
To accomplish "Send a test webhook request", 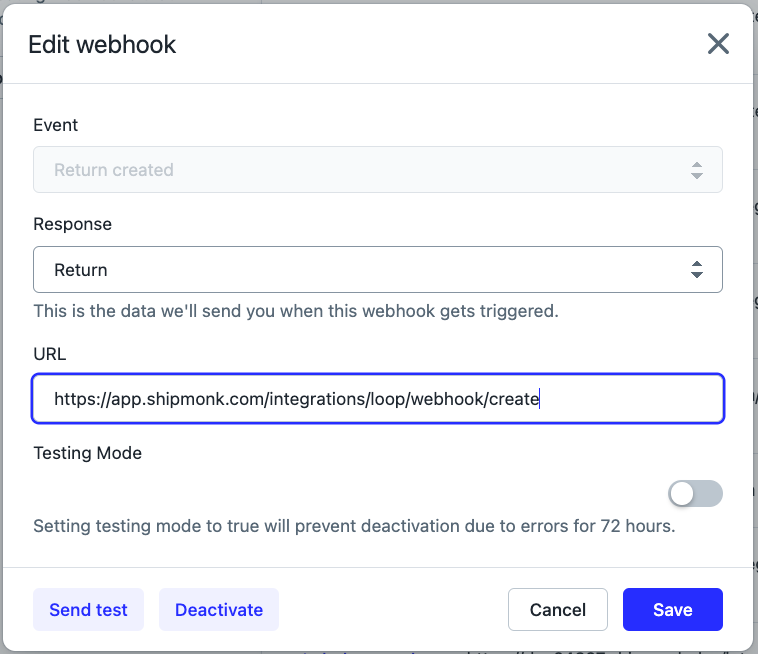I will pos(88,610).
